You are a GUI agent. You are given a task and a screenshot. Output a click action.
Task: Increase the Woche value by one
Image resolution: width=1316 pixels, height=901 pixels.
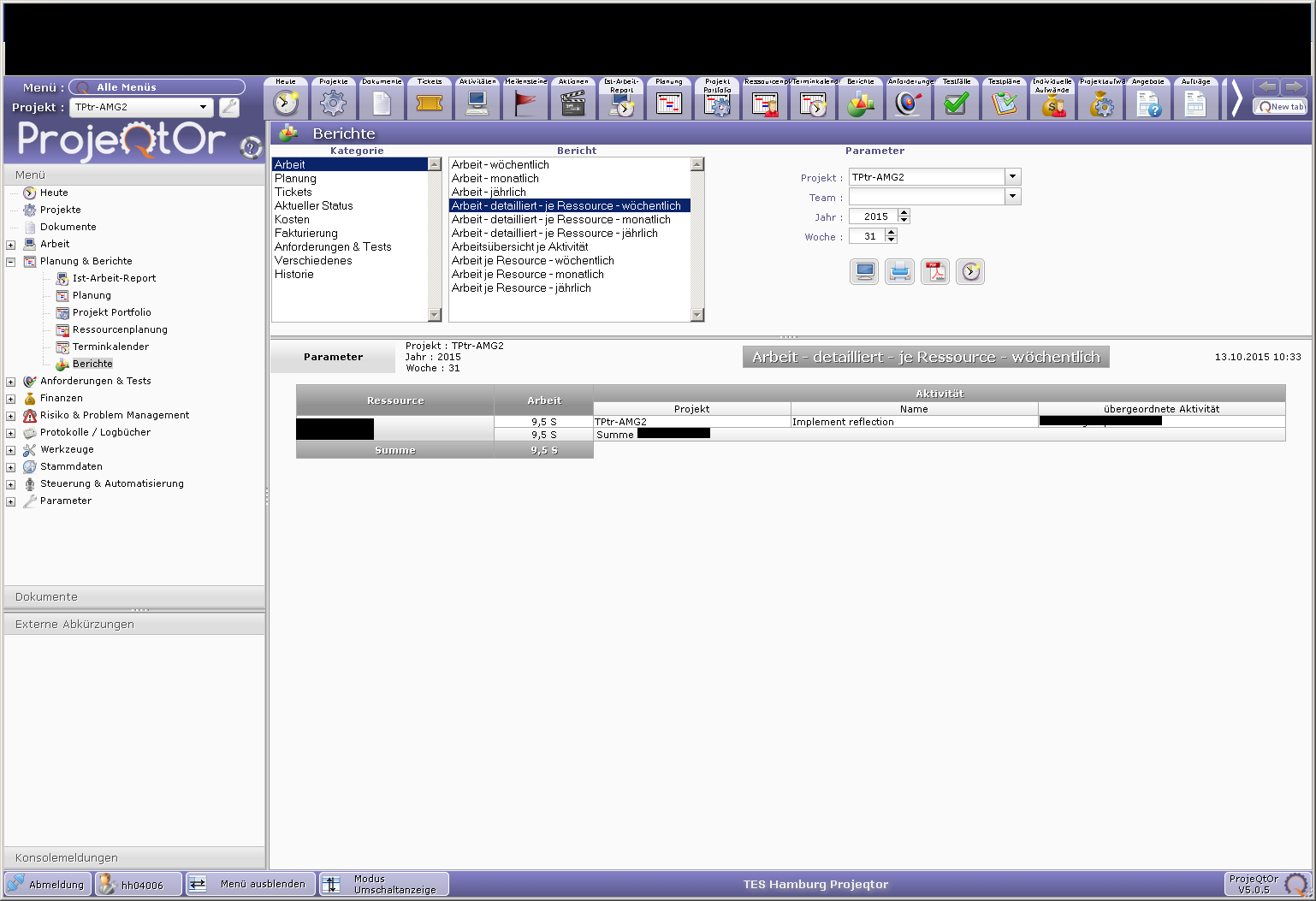891,233
